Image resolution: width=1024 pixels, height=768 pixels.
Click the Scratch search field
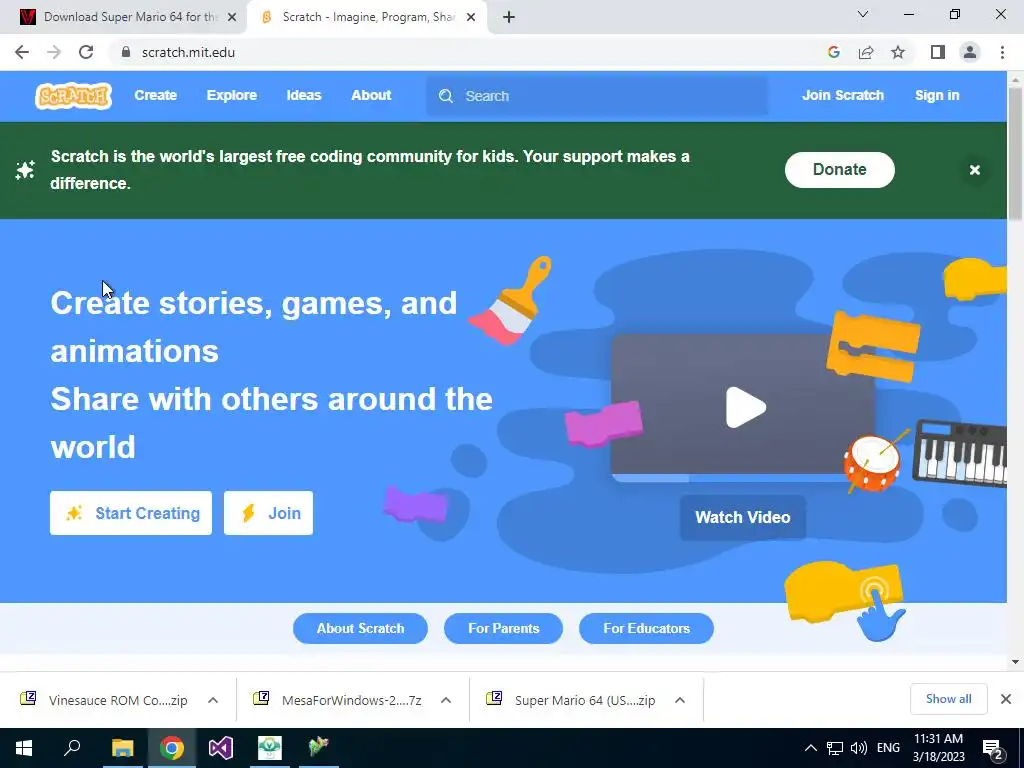597,96
